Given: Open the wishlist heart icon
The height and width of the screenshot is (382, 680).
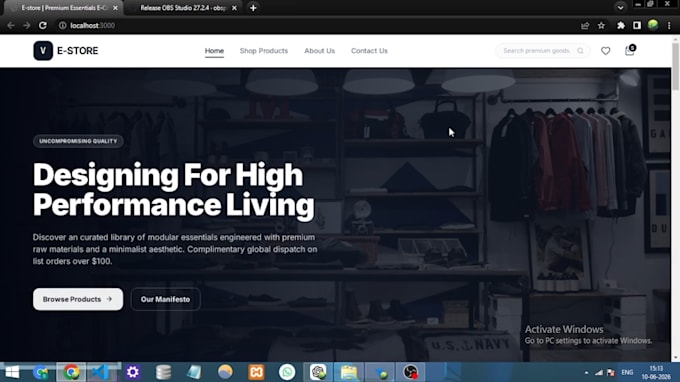Looking at the screenshot, I should point(605,51).
